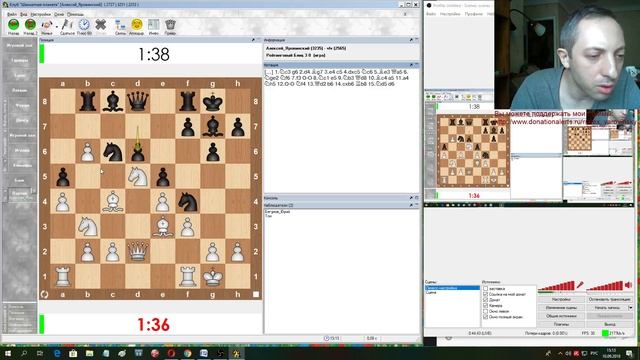This screenshot has width=640, height=360.
Task: Click the language indicator in system tray
Action: pyautogui.click(x=594, y=353)
